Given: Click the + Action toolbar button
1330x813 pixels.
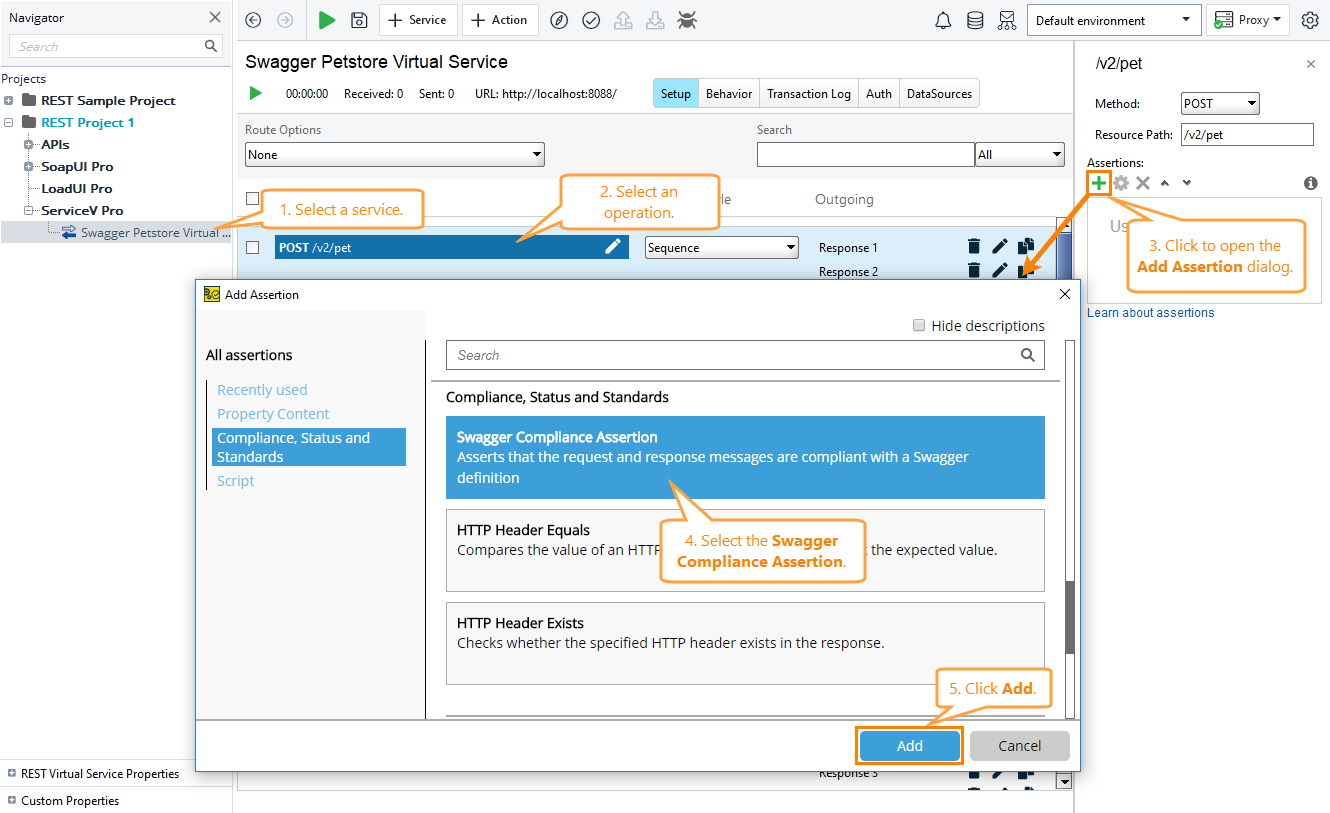Looking at the screenshot, I should (x=500, y=20).
